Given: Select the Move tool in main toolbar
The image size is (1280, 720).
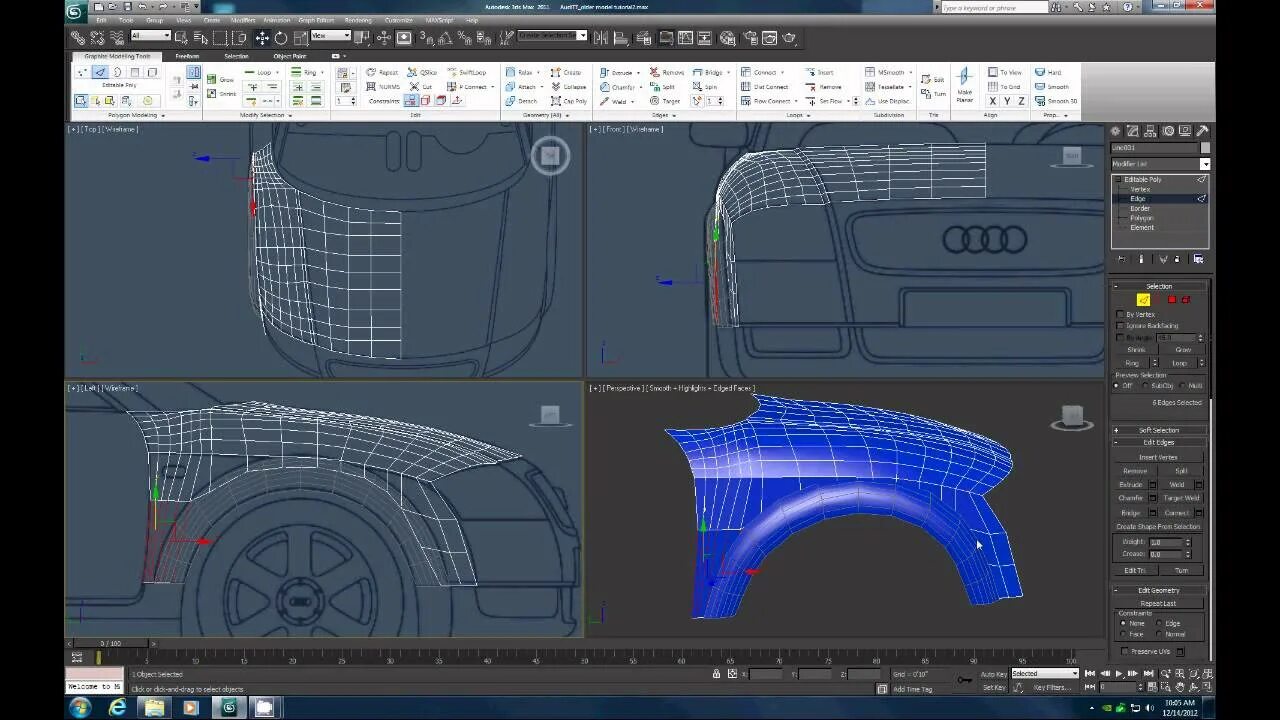Looking at the screenshot, I should [x=262, y=38].
